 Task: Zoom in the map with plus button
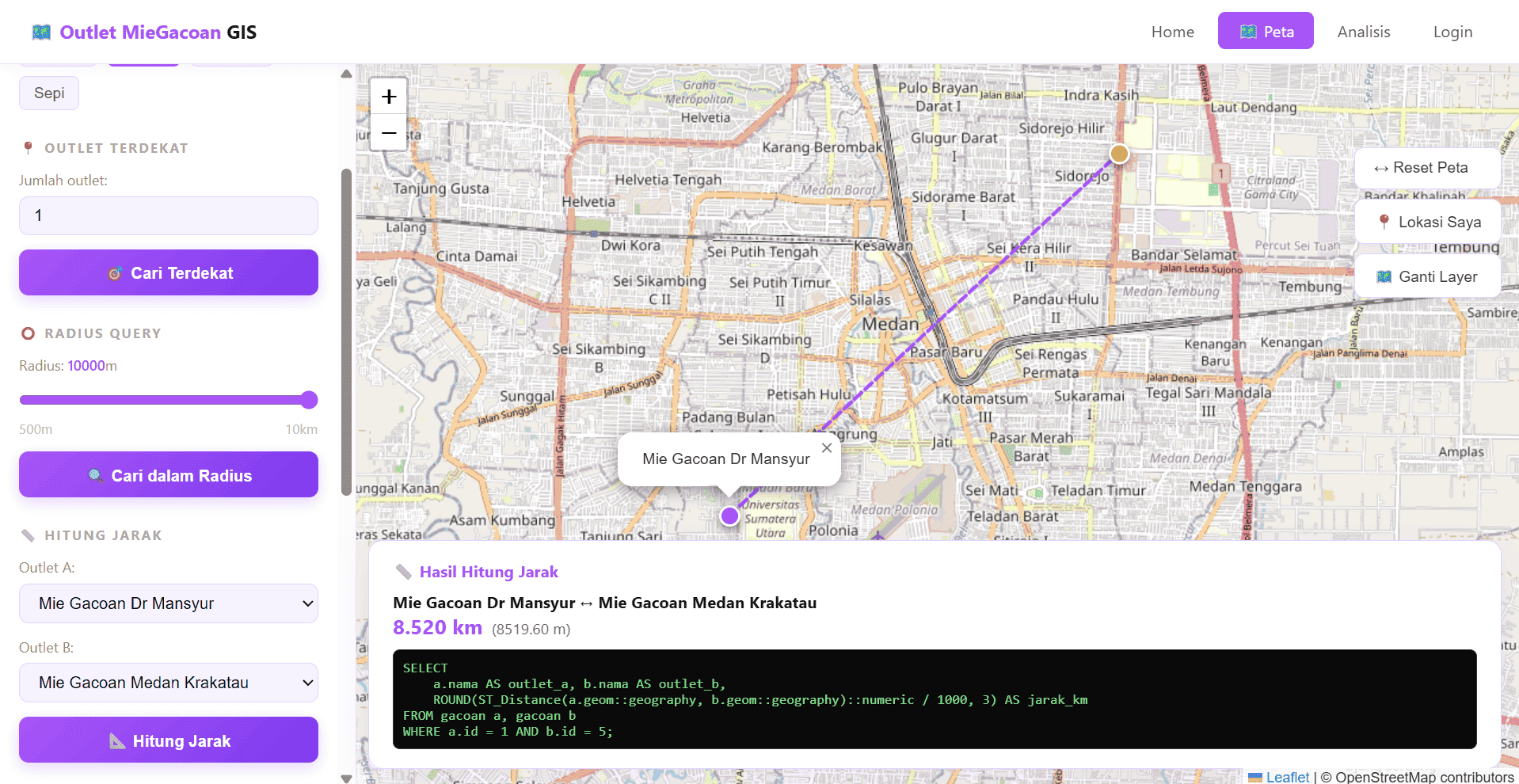point(389,97)
